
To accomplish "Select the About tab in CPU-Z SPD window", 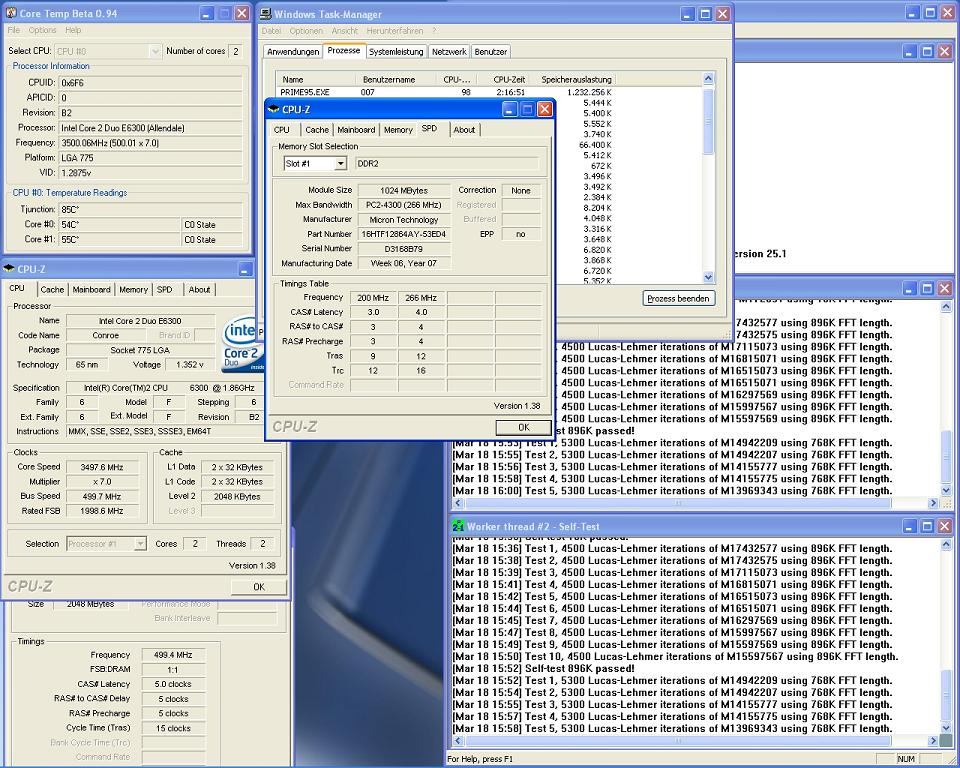I will (464, 130).
